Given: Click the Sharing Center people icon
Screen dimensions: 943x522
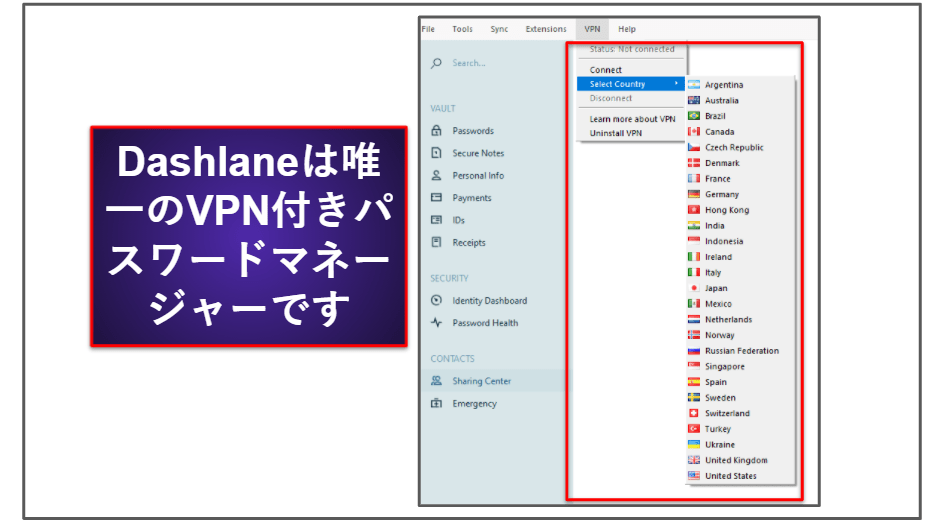Looking at the screenshot, I should [x=437, y=381].
